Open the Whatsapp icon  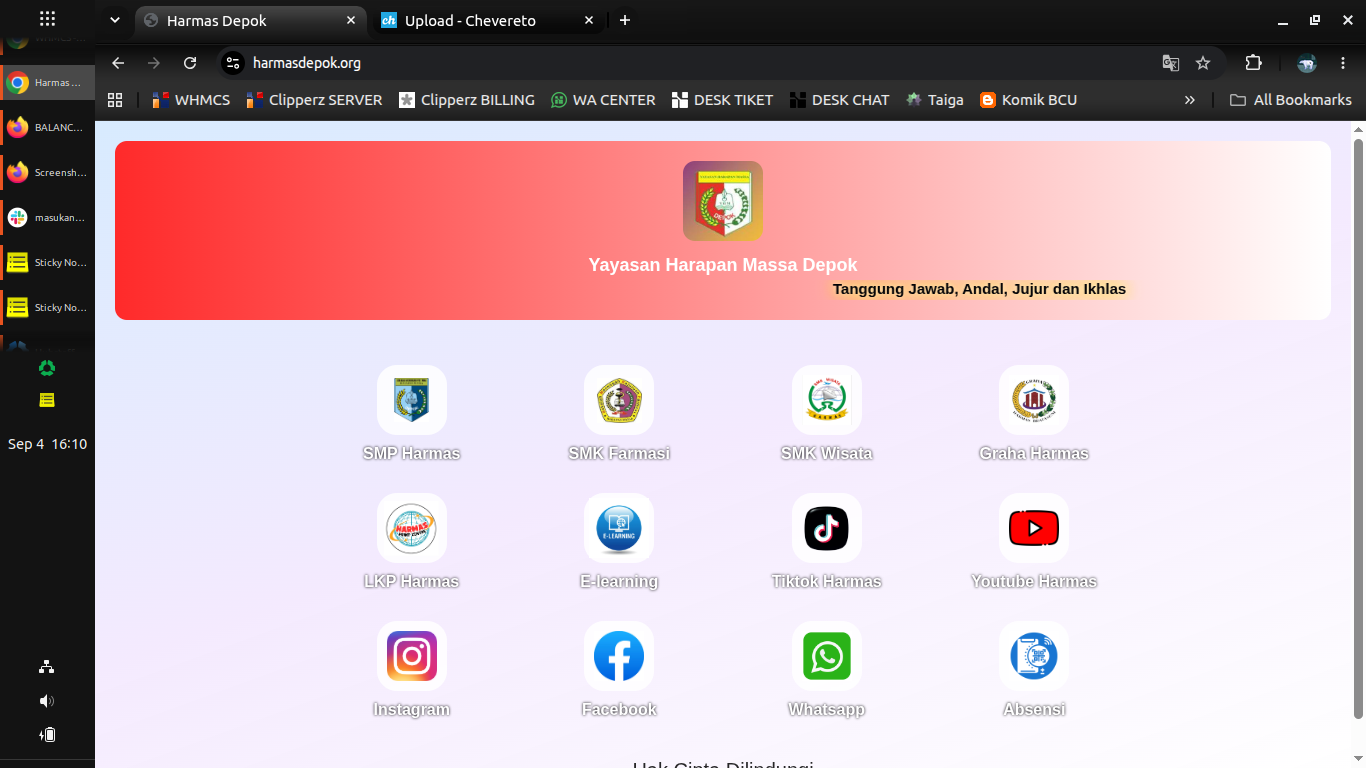[x=827, y=656]
